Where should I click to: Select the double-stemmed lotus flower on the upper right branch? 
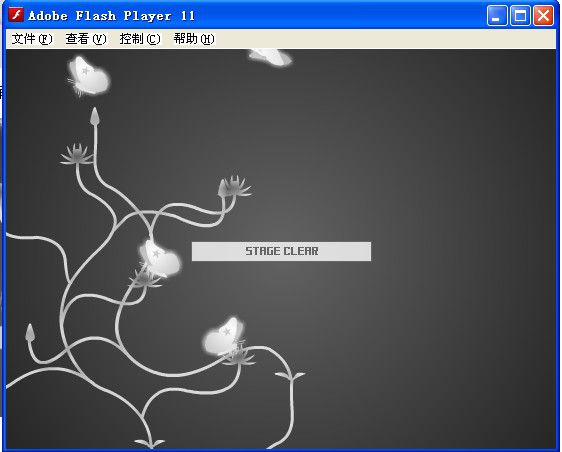(x=234, y=186)
